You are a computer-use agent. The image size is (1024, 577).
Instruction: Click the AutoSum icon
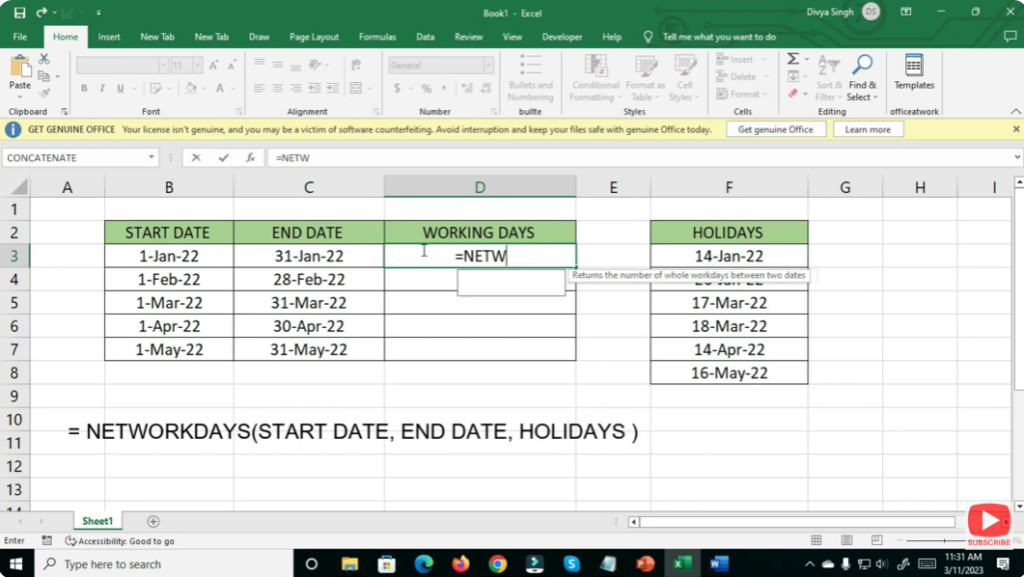(791, 59)
